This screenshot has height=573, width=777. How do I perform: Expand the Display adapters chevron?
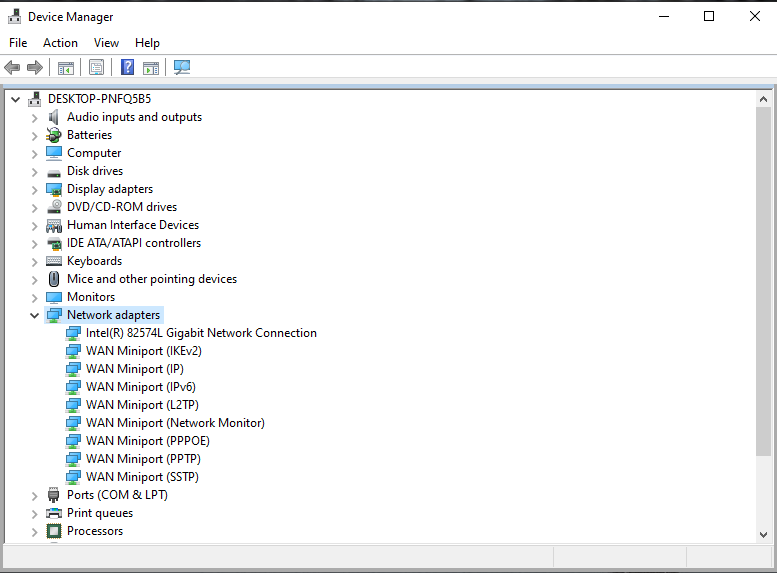pos(34,190)
